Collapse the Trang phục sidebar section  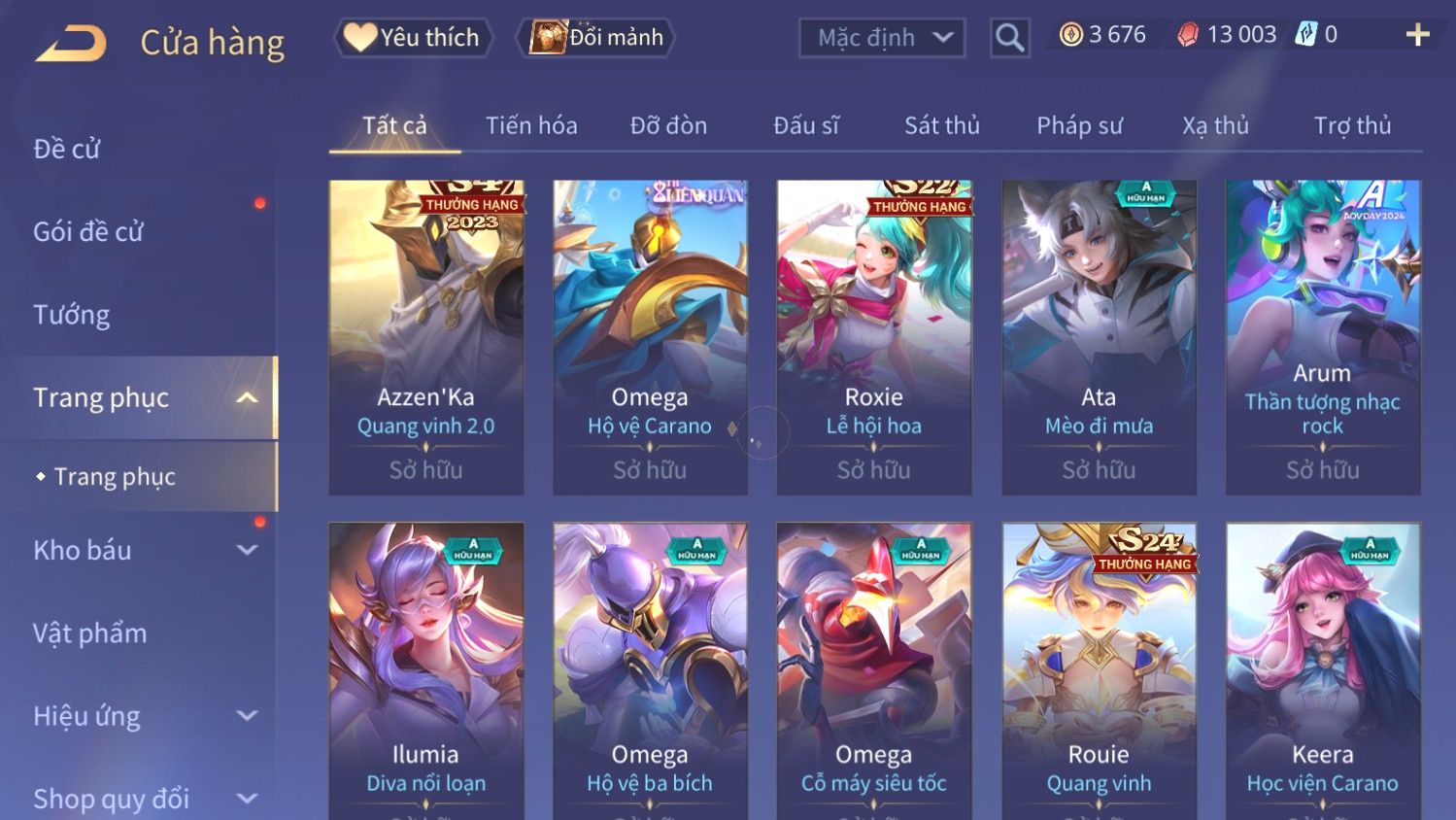pos(247,398)
